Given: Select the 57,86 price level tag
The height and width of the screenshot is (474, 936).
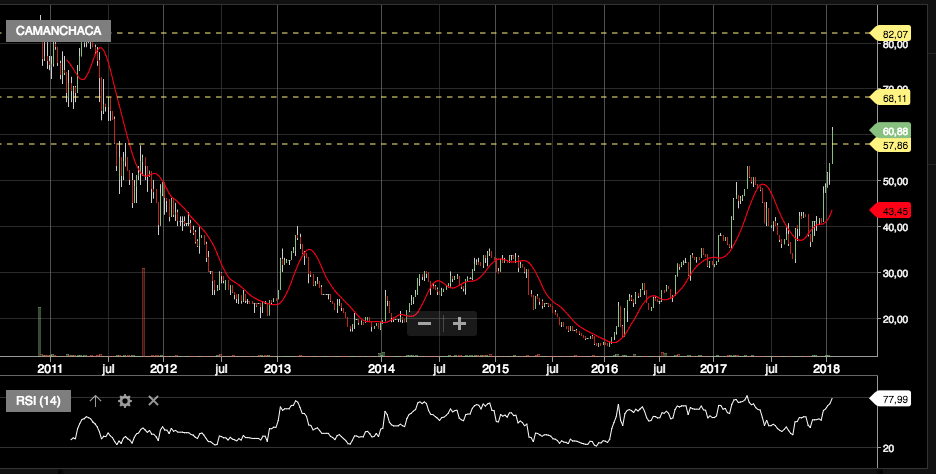Looking at the screenshot, I should pos(894,145).
